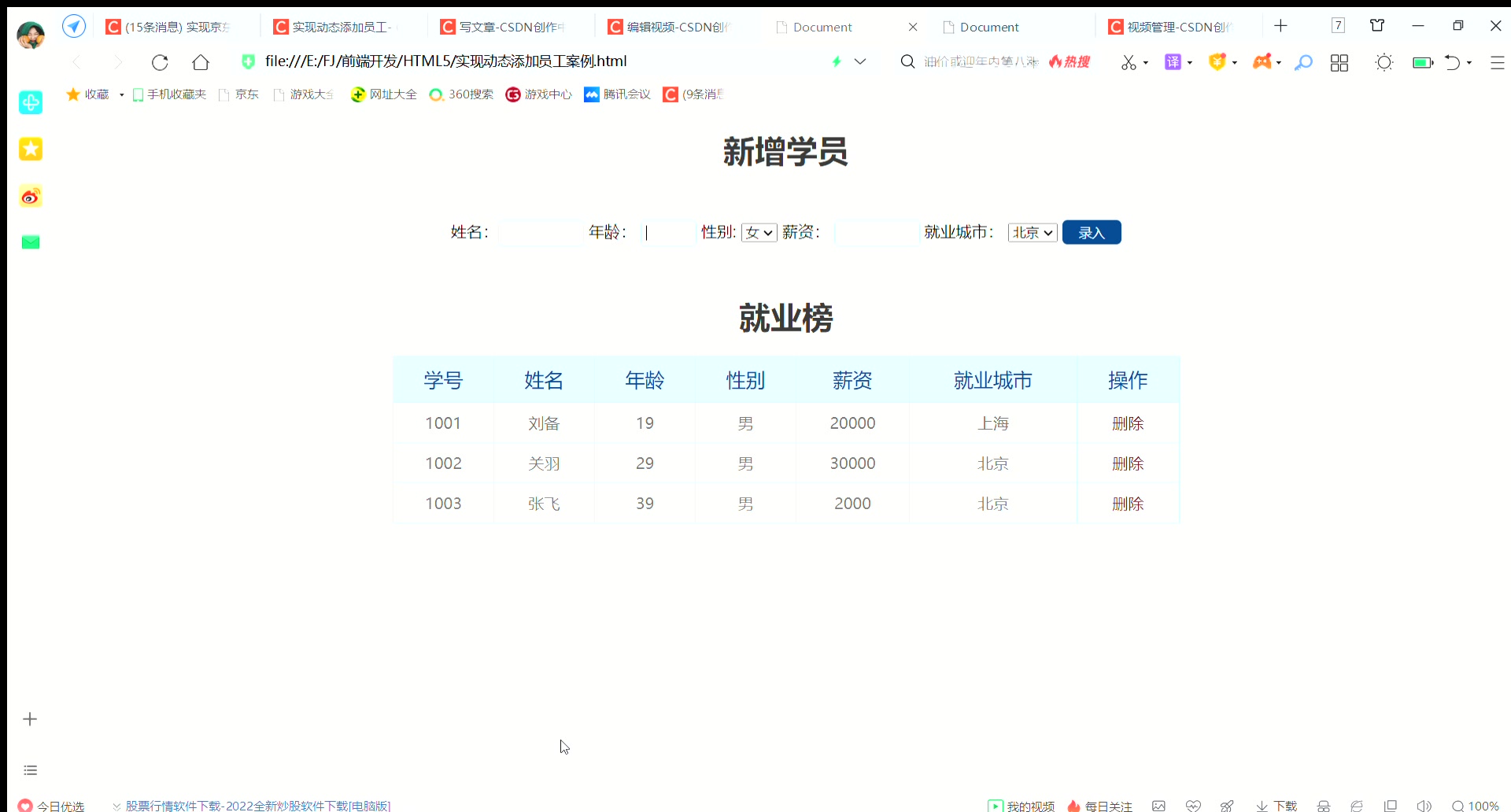Toggle the browser sound speaker icon
Screen dimensions: 1511x812
1424,806
